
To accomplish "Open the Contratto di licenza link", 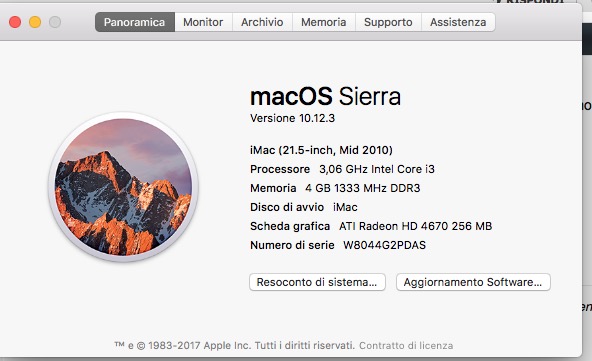I will click(x=406, y=346).
